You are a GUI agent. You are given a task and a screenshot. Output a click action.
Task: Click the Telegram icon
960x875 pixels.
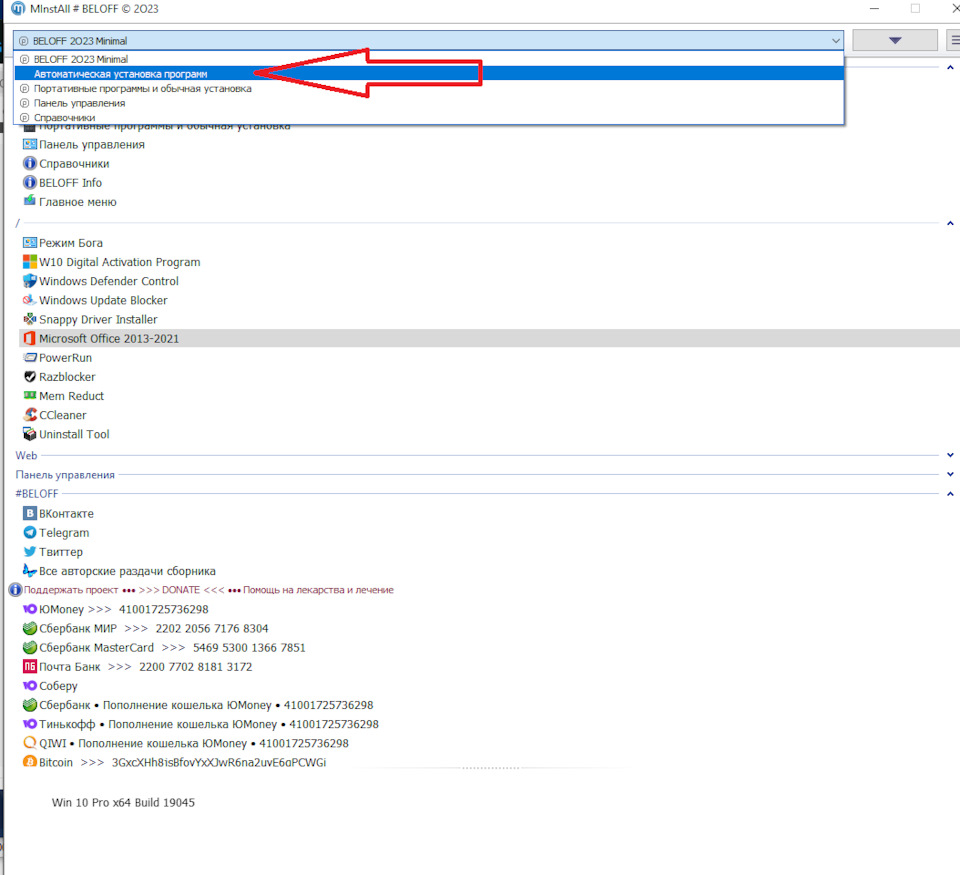coord(29,532)
